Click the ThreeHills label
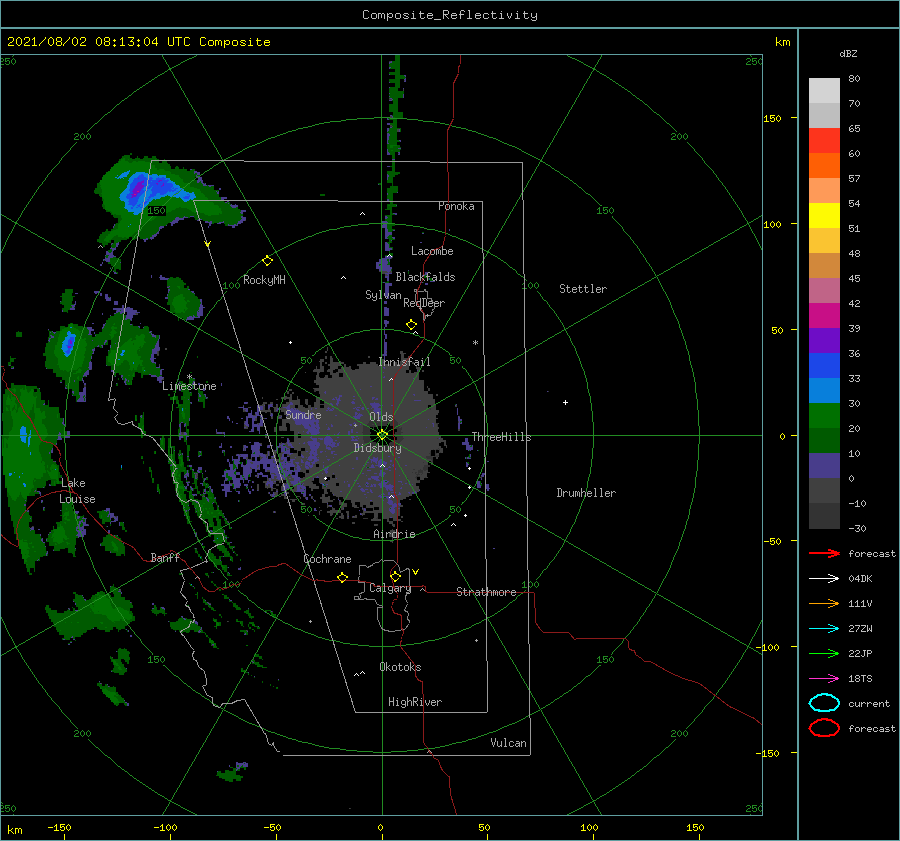 (x=501, y=437)
